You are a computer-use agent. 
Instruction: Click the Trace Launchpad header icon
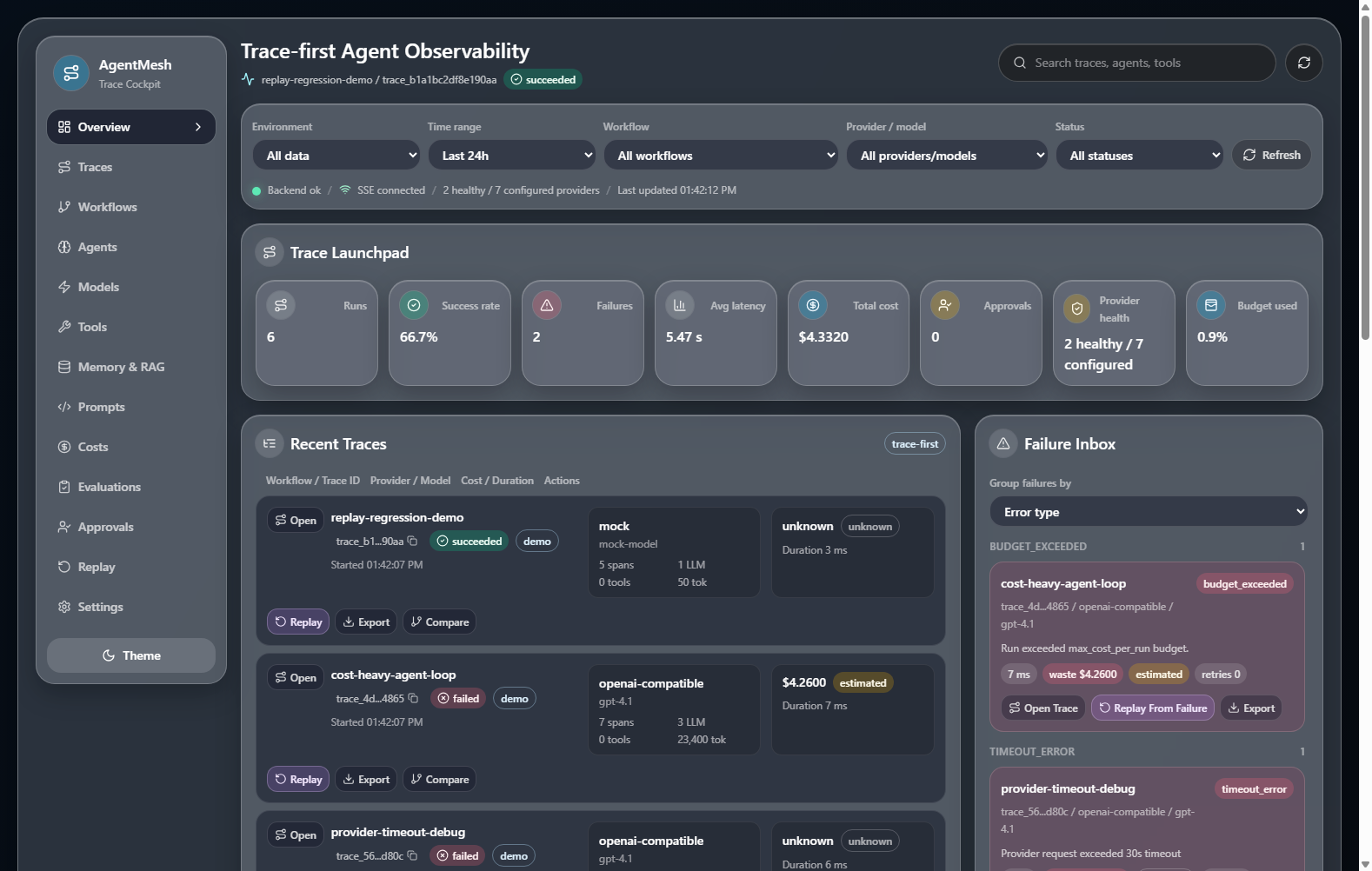tap(270, 252)
